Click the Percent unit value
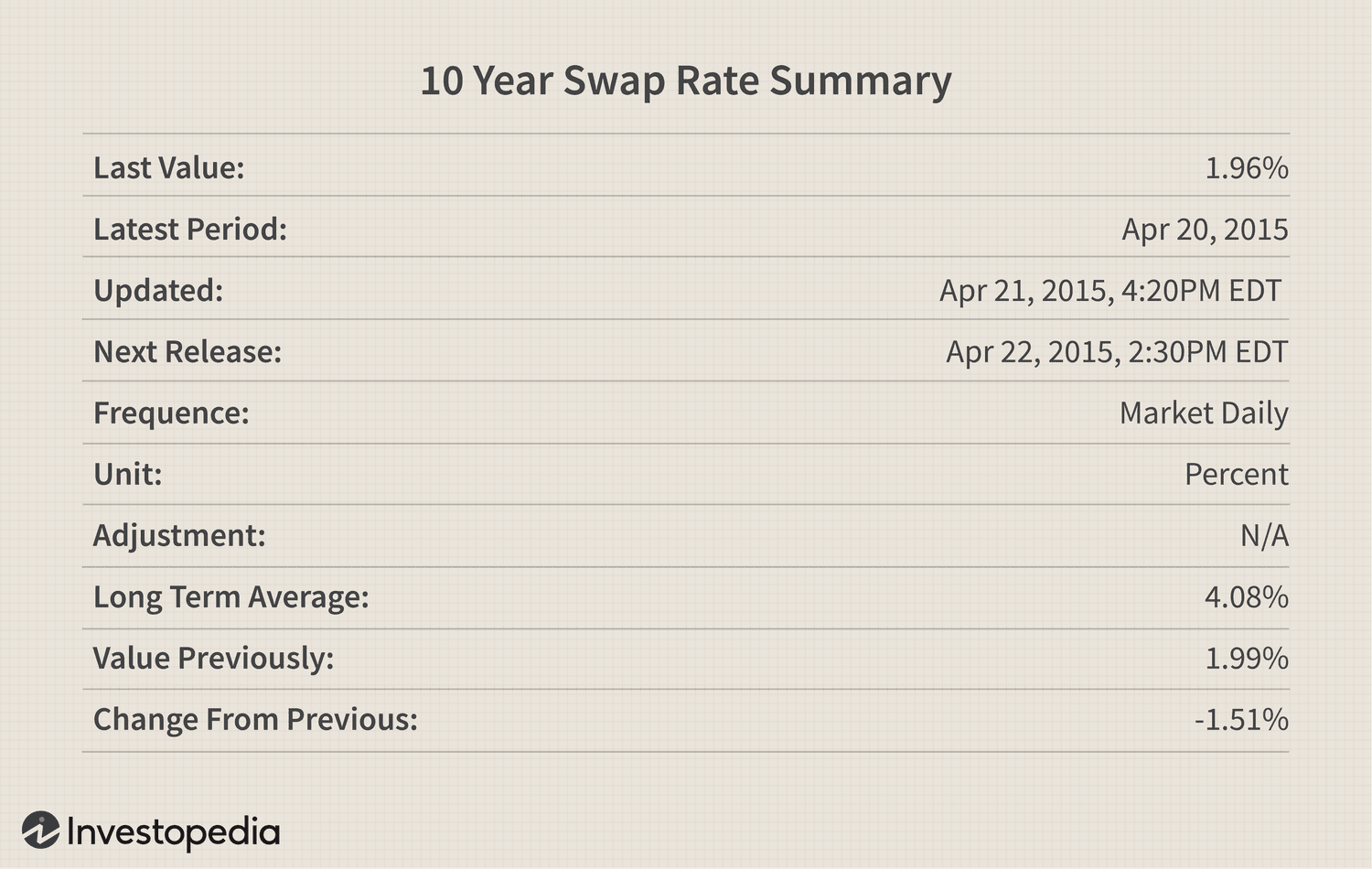Screen dimensions: 1372x869 (1237, 474)
